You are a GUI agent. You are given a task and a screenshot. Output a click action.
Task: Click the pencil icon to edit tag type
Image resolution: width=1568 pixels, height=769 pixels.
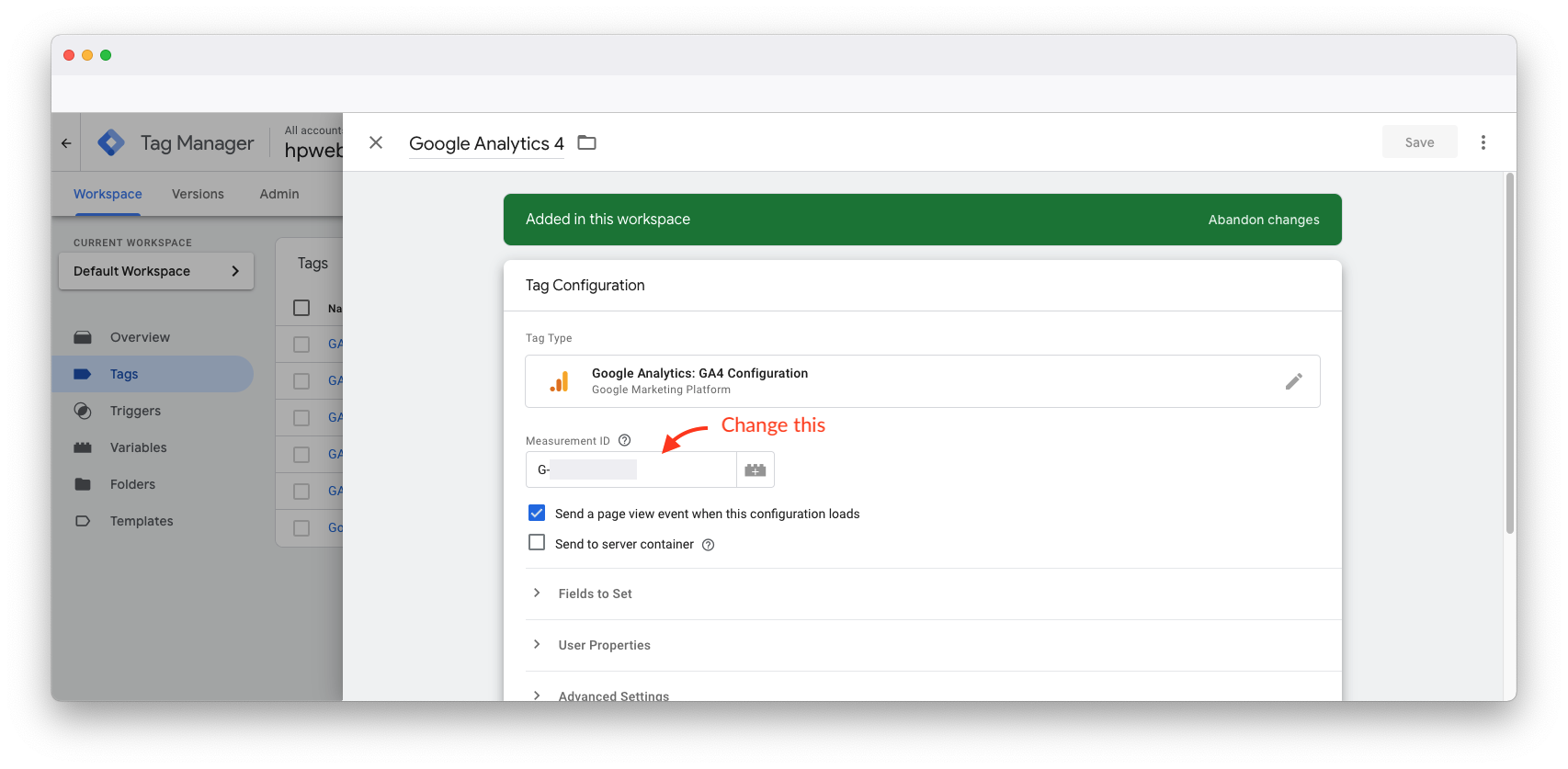tap(1293, 381)
